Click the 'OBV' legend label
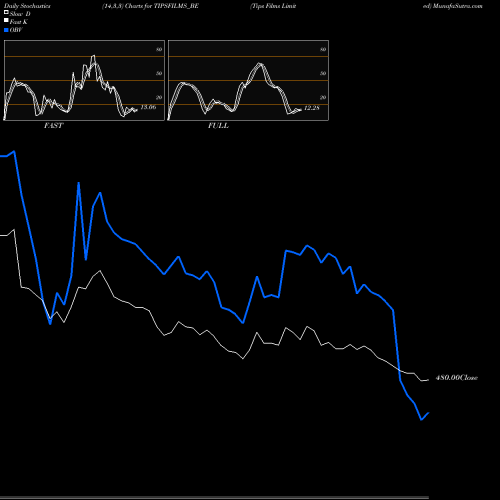Viewport: 500px width, 500px height. (16, 30)
